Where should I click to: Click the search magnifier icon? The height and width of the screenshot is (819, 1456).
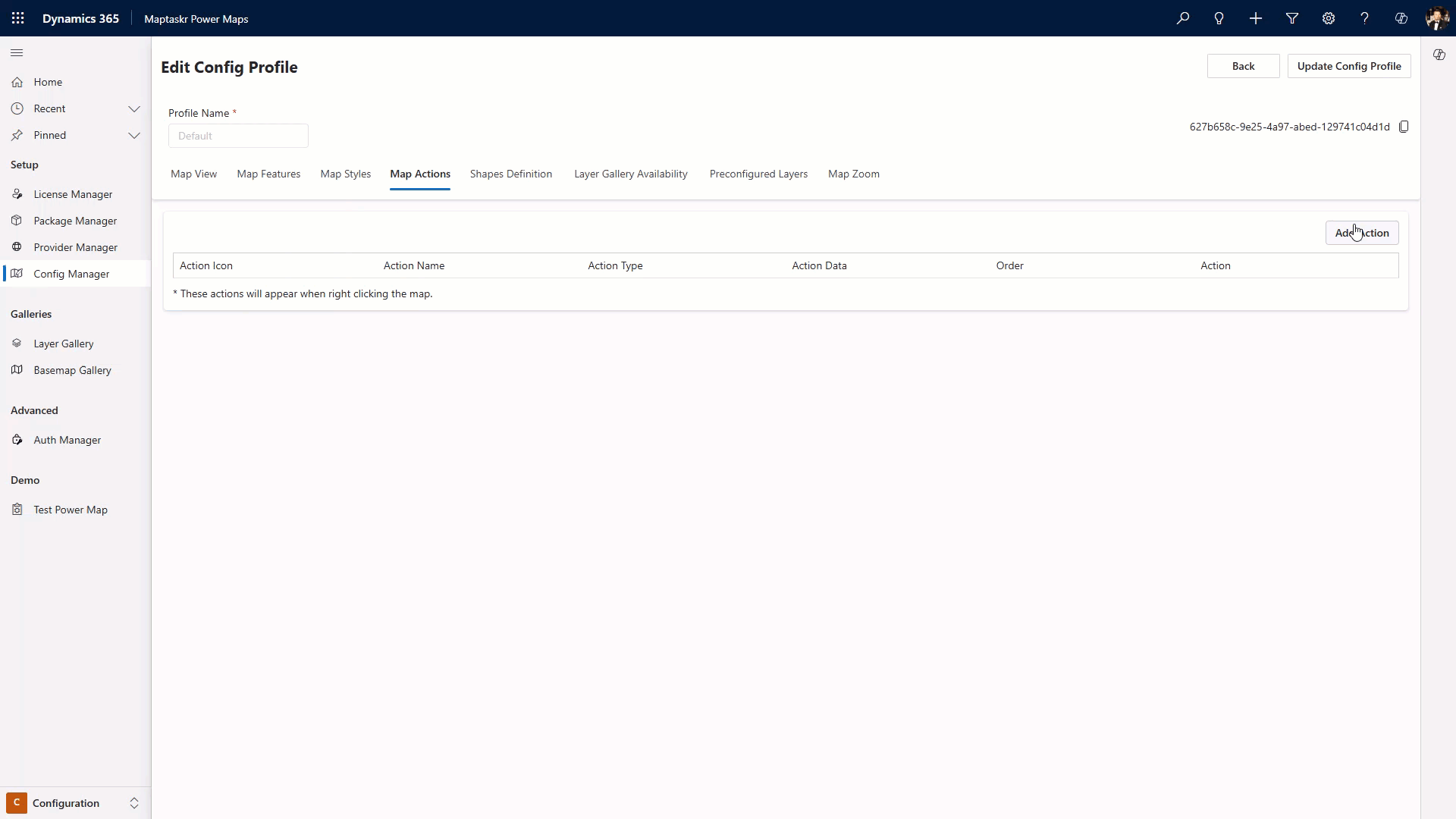(1183, 18)
